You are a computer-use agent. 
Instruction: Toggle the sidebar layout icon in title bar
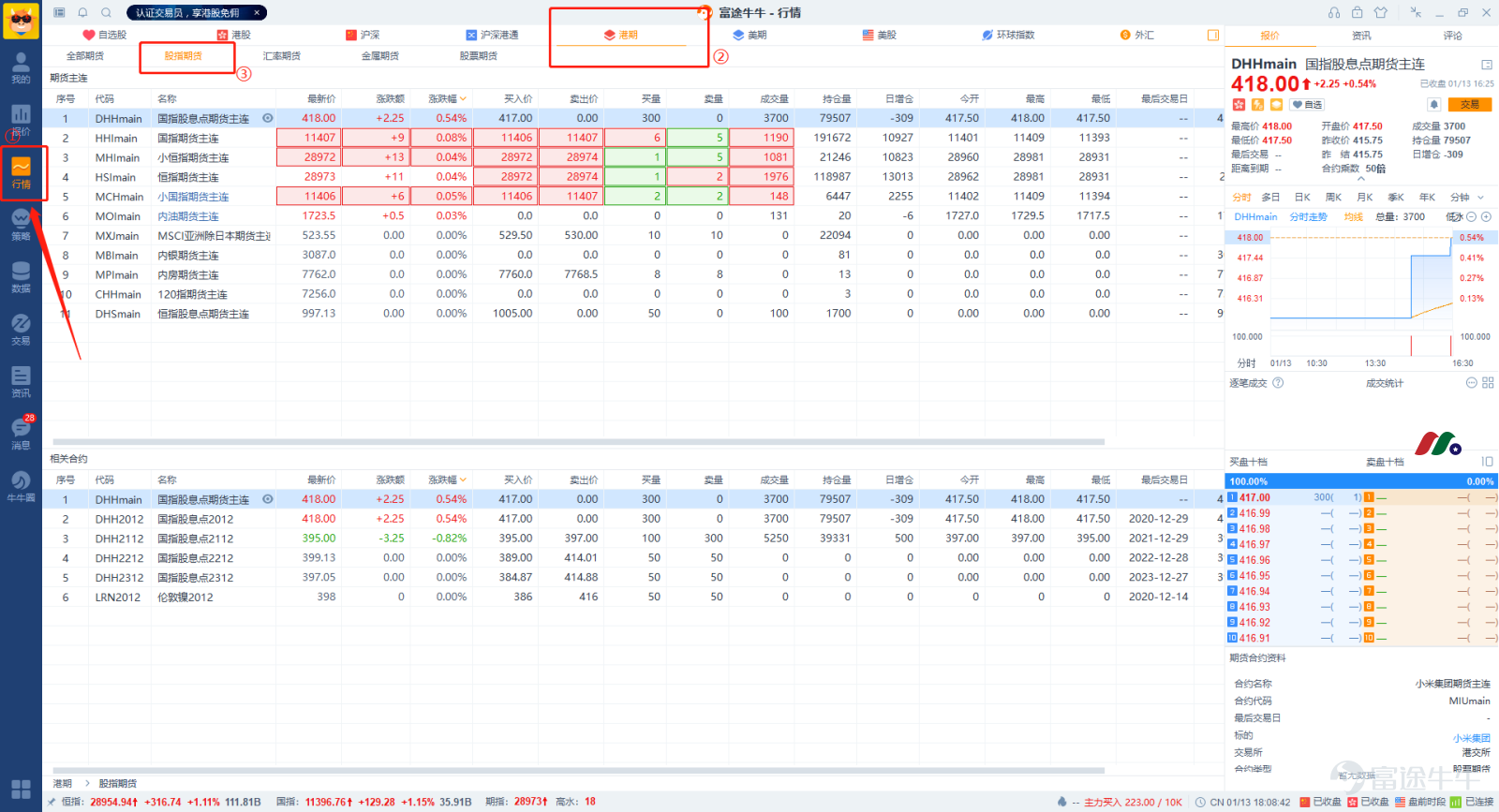pos(59,12)
